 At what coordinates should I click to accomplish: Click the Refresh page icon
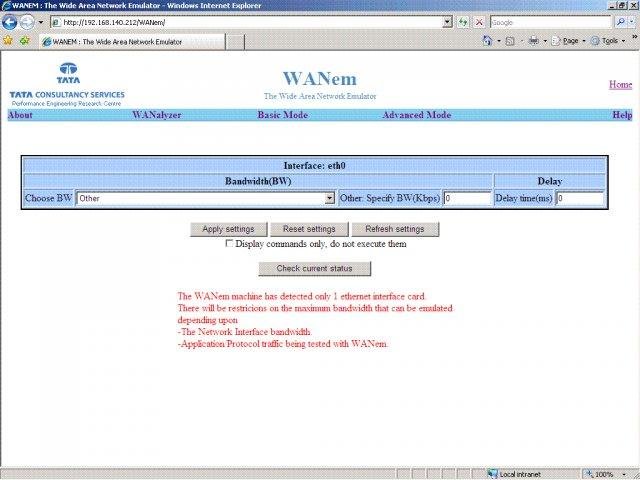[463, 22]
